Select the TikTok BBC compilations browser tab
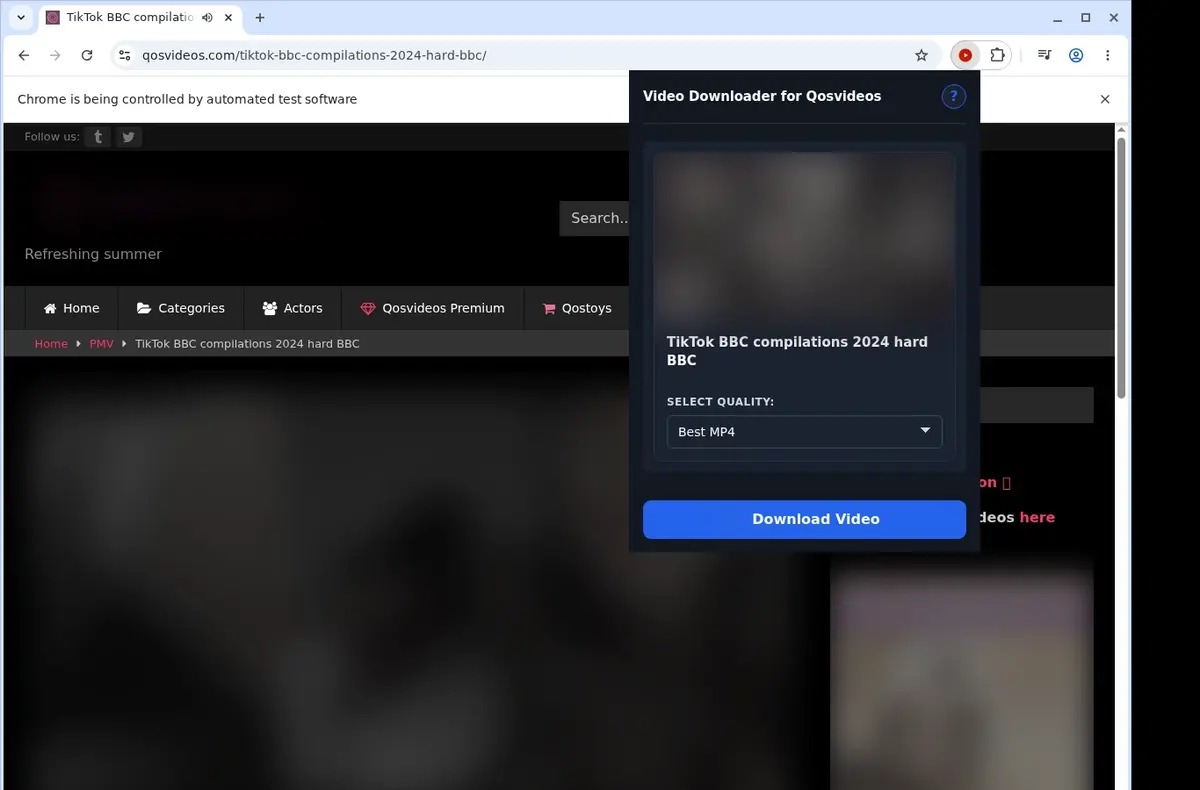Screen dimensions: 1200x790 (x=140, y=18)
